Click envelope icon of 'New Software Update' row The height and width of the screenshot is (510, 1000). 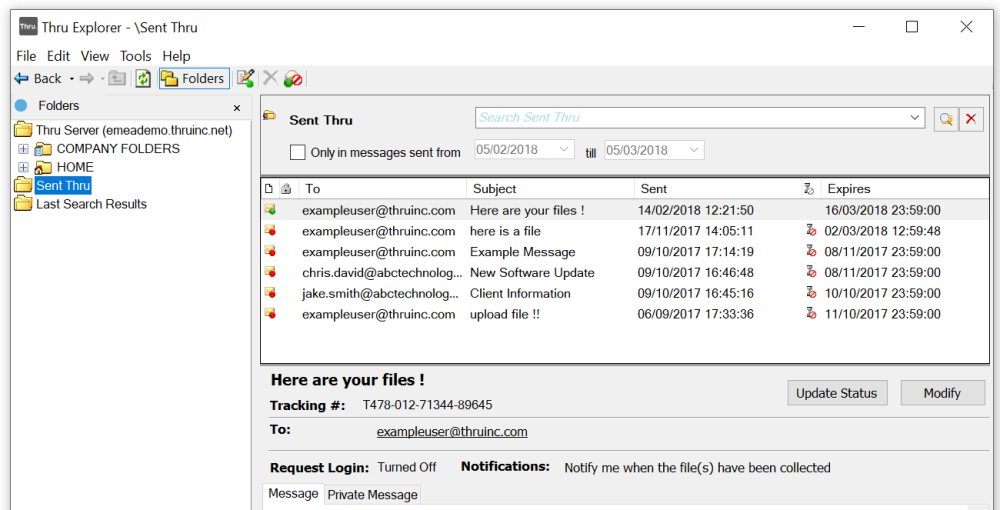(270, 273)
